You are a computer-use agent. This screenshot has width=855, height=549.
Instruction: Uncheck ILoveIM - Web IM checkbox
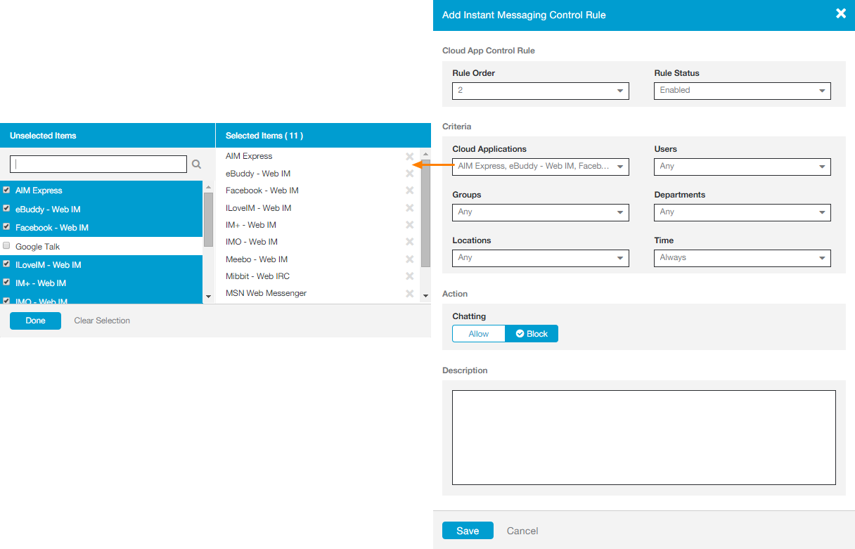click(7, 265)
